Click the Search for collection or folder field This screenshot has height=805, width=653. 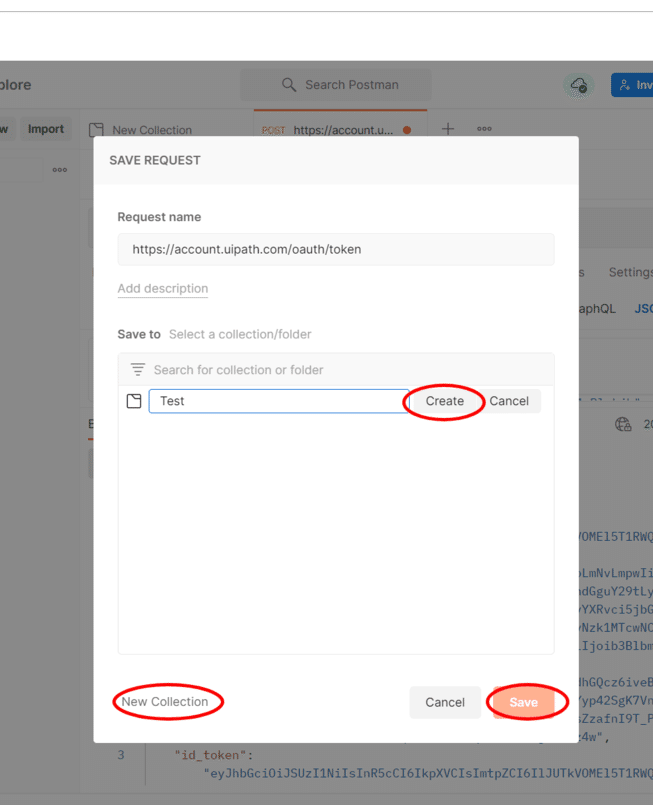[336, 370]
